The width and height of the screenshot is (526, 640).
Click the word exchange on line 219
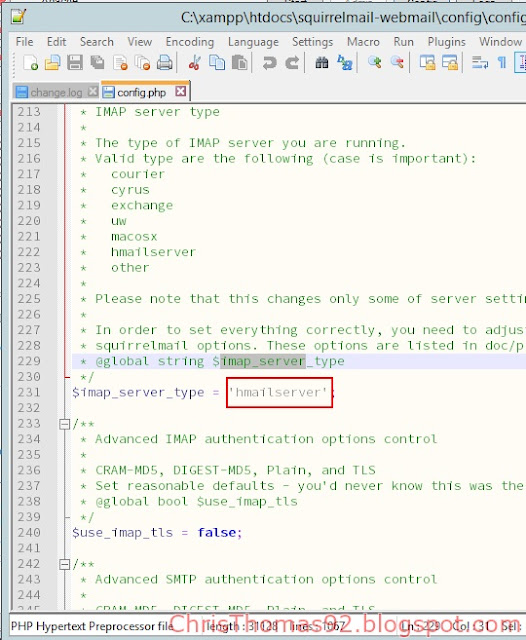(x=142, y=205)
